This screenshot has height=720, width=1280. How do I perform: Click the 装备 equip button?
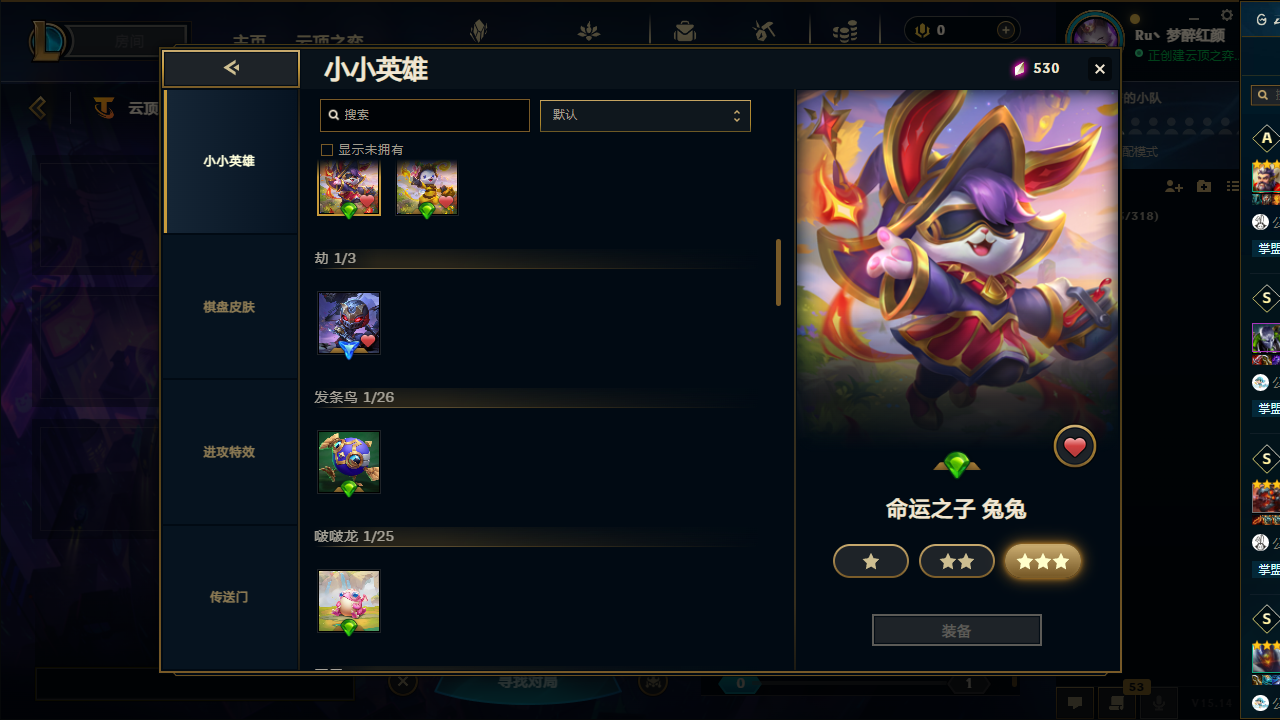[957, 631]
